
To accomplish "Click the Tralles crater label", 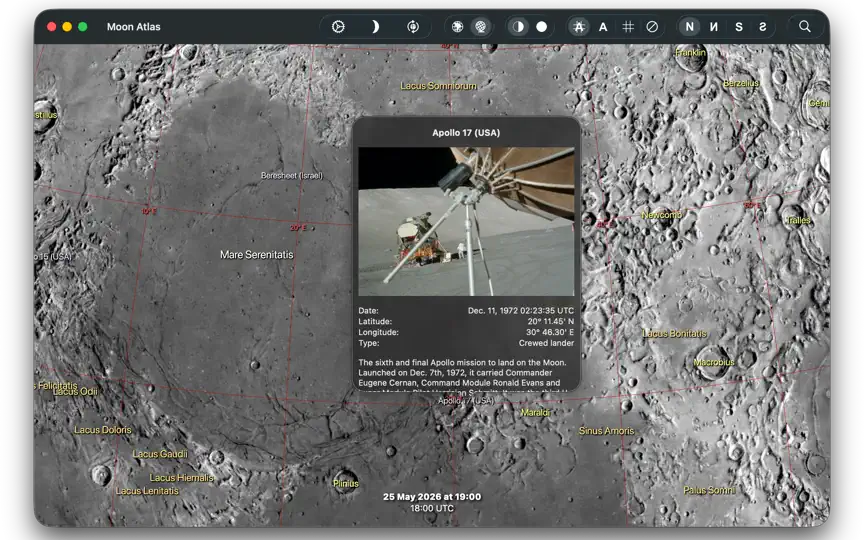I will (798, 220).
